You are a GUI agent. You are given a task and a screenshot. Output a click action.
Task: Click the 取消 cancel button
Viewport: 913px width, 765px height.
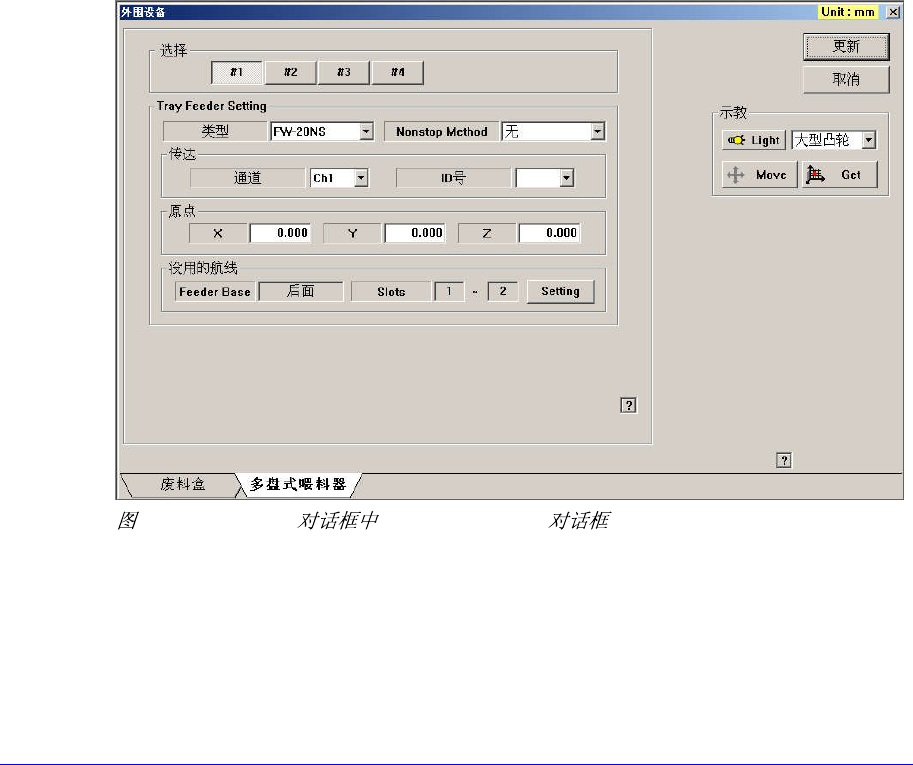pyautogui.click(x=846, y=79)
